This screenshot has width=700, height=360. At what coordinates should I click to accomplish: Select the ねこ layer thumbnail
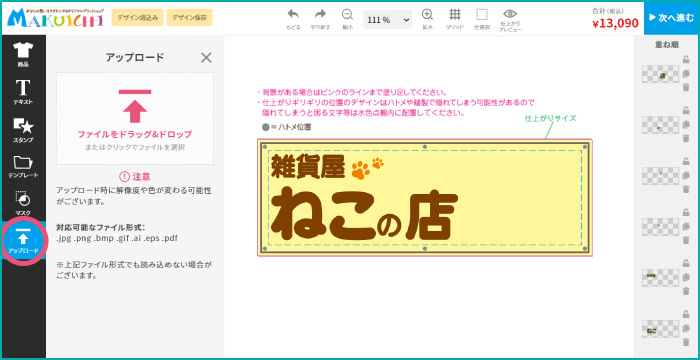point(660,329)
